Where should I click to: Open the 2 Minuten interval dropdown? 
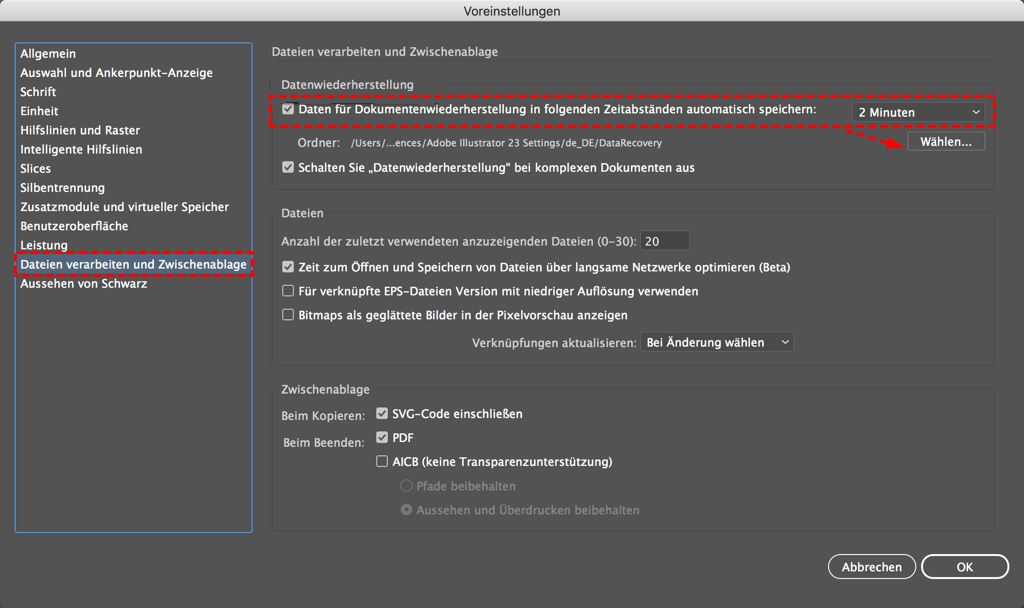click(919, 112)
